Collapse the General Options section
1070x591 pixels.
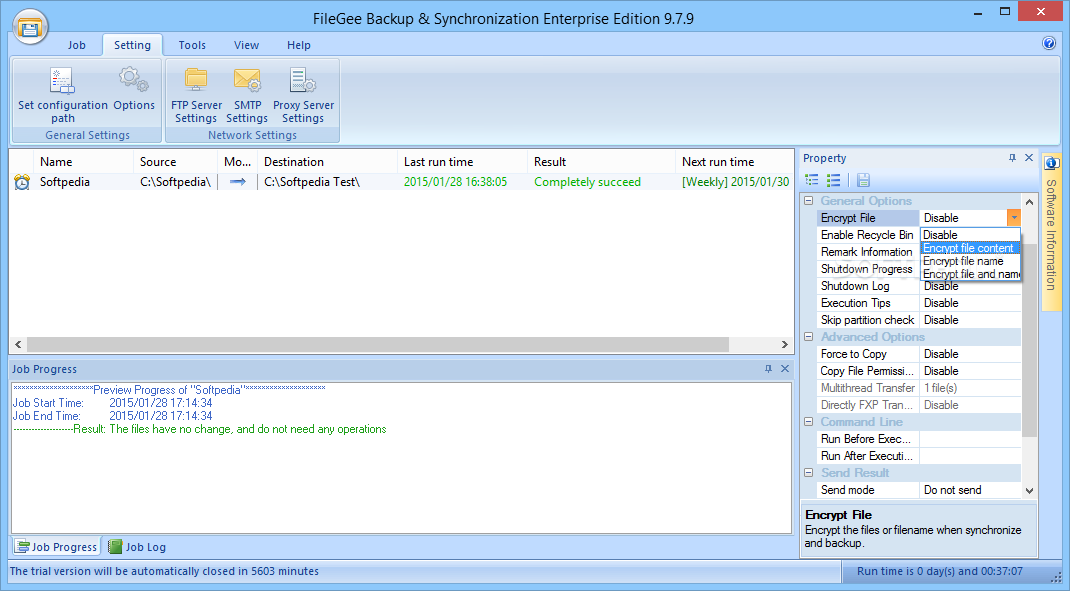(x=809, y=201)
